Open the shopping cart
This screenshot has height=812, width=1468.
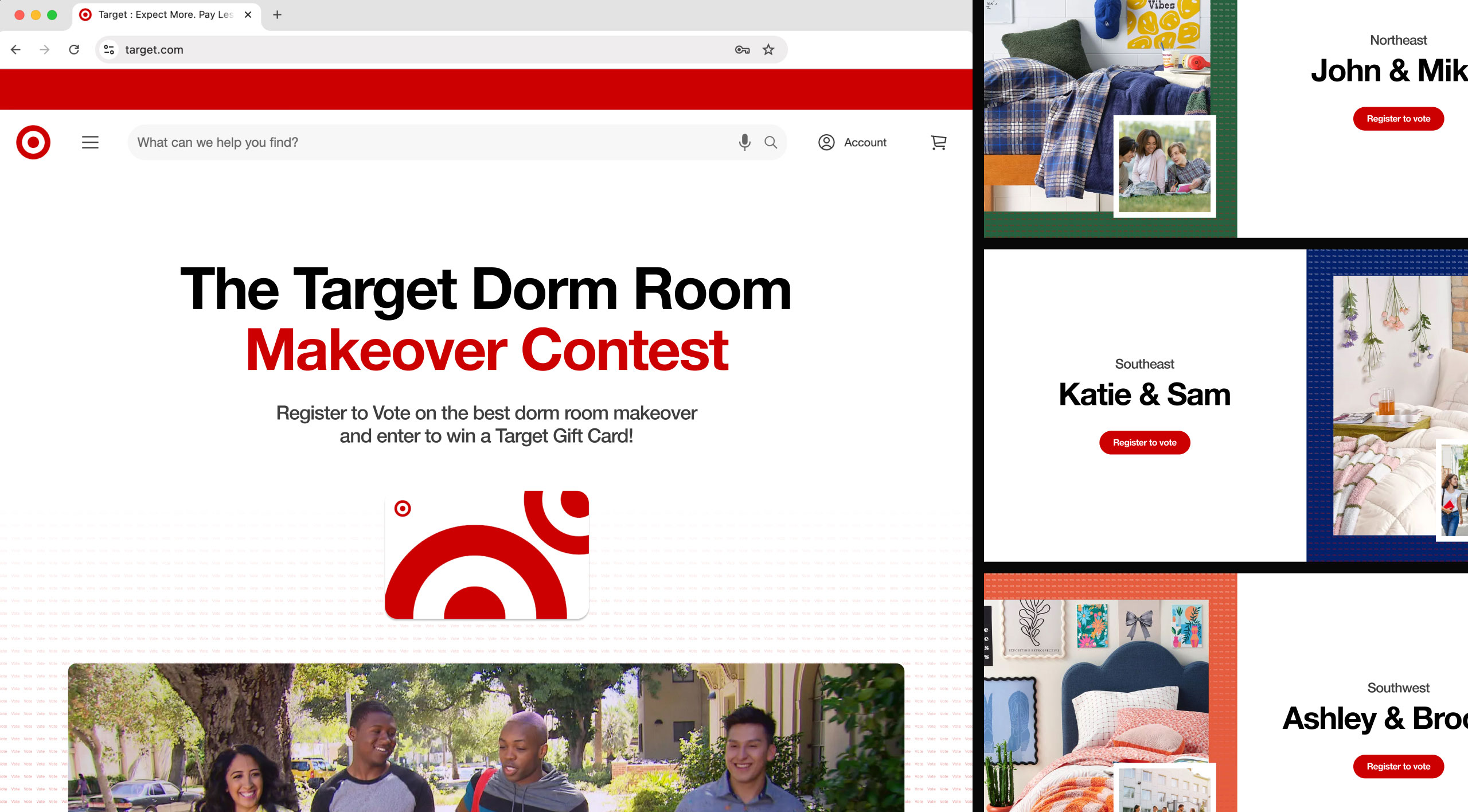pos(939,142)
